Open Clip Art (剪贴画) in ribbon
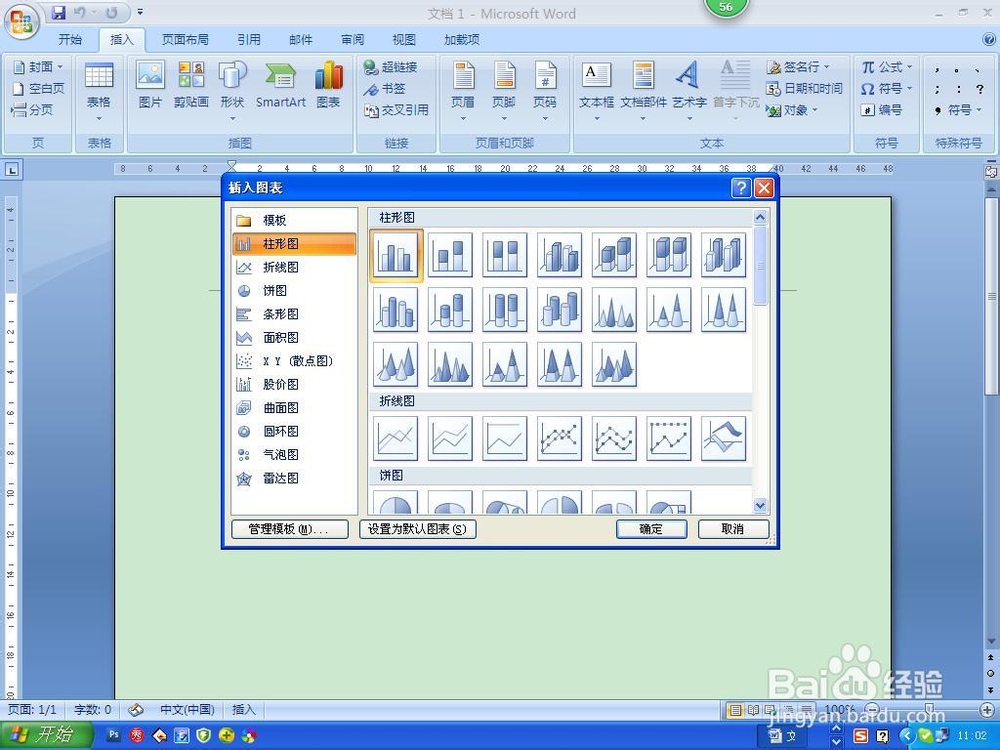The height and width of the screenshot is (750, 1000). (191, 85)
